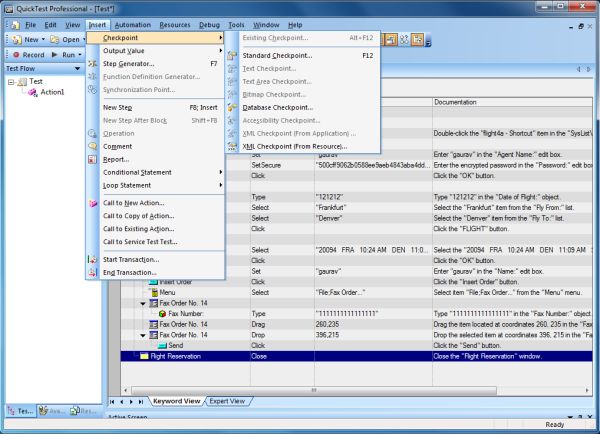This screenshot has width=600, height=434.
Task: Click the Record toolbar button
Action: pos(28,55)
